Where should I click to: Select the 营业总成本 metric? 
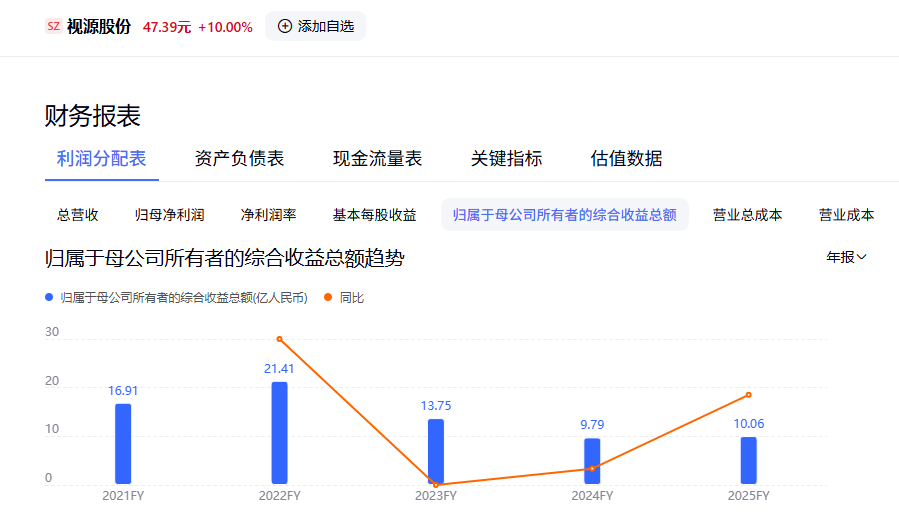pos(747,215)
